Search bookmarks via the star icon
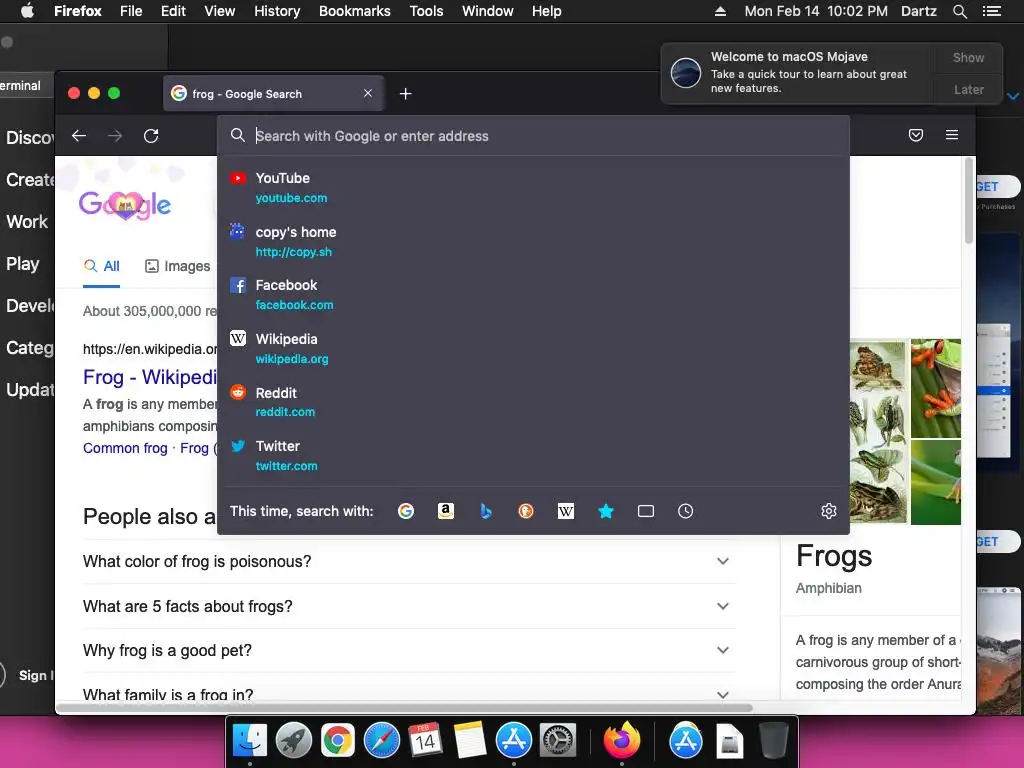 pos(605,511)
